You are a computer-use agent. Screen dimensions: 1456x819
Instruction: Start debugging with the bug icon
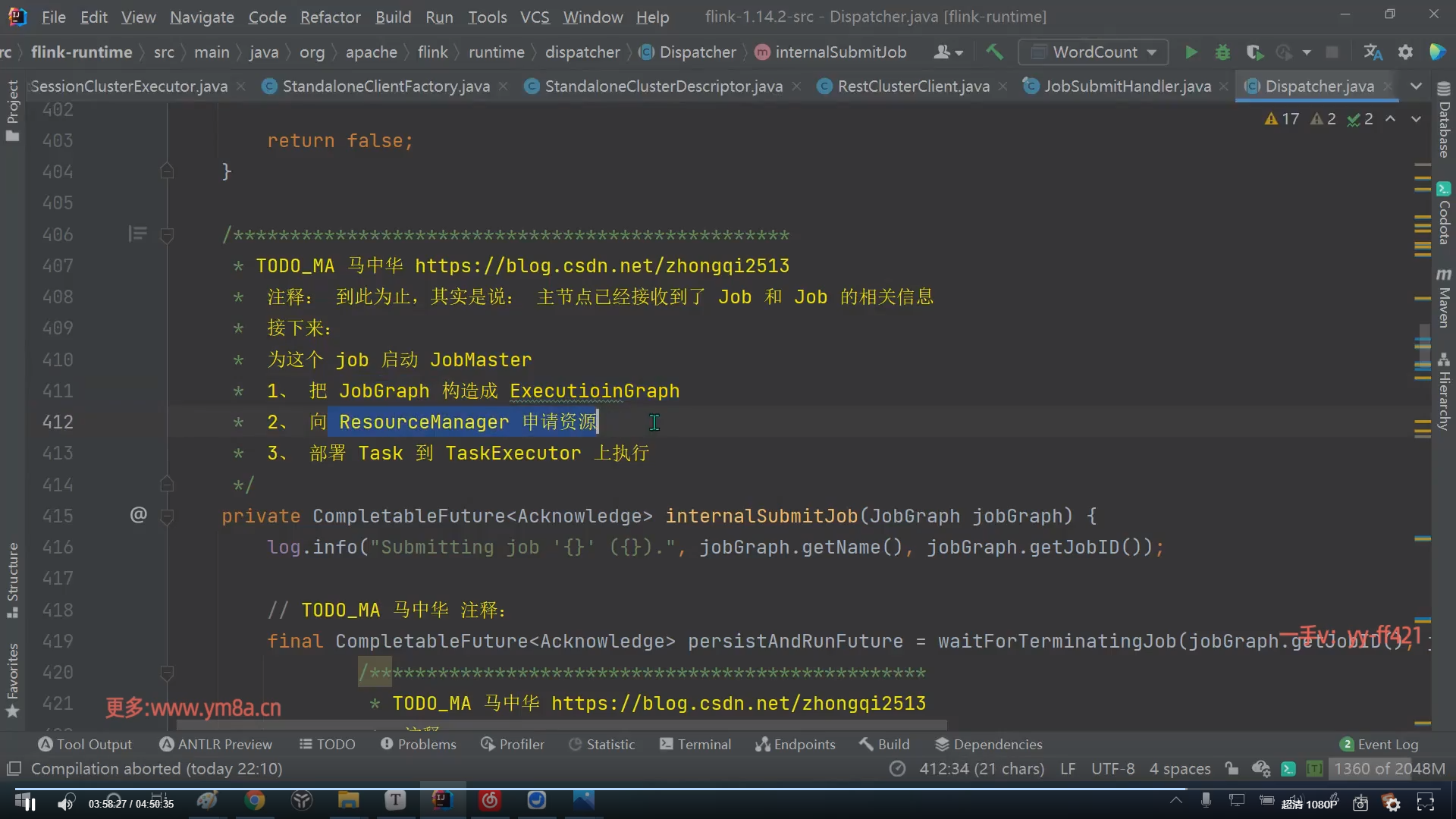tap(1222, 52)
